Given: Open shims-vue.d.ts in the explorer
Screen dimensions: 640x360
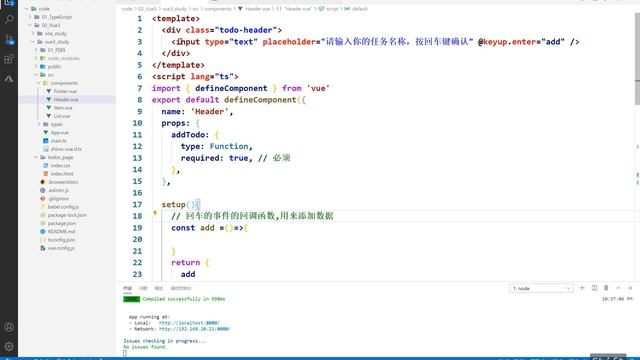Looking at the screenshot, I should click(x=66, y=149).
